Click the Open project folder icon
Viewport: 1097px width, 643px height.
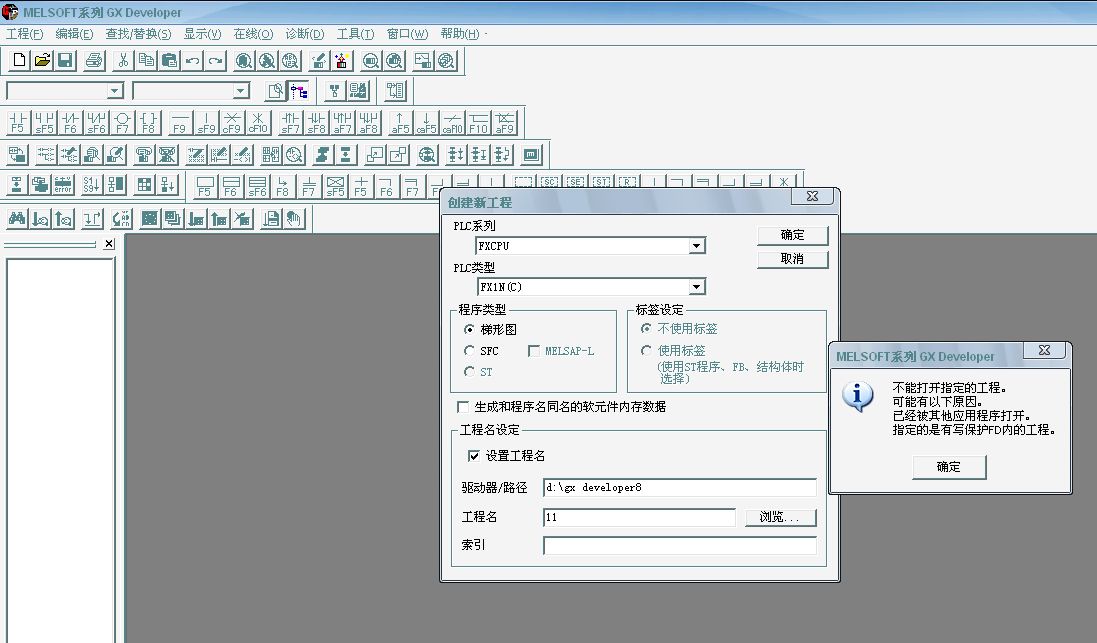pyautogui.click(x=42, y=61)
